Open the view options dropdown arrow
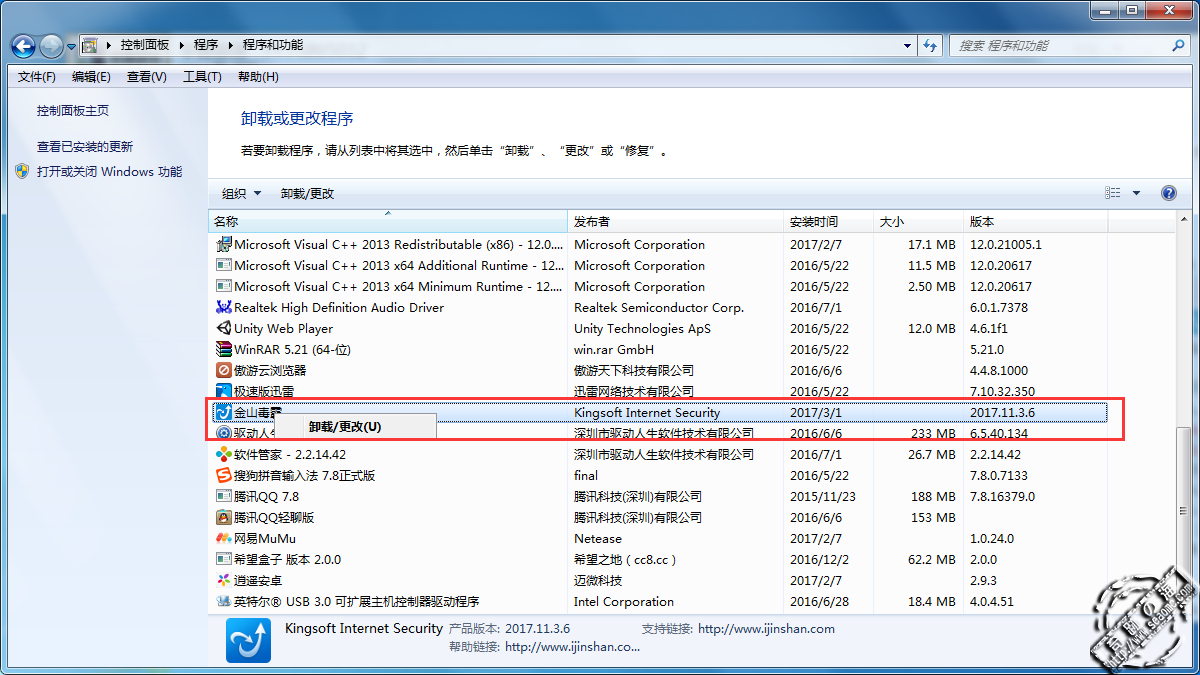This screenshot has width=1200, height=675. 1136,194
